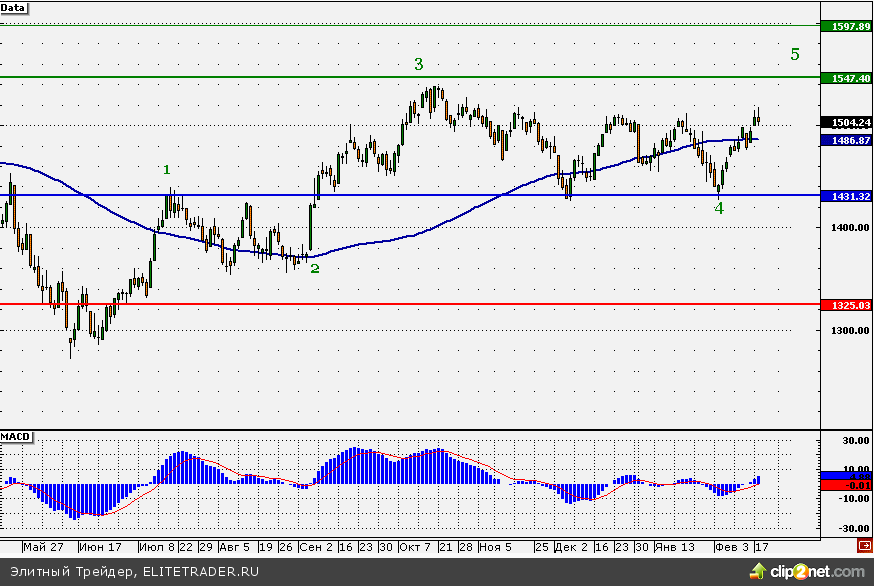This screenshot has height=586, width=874.
Task: Click the Май 27 date on time axis
Action: pos(42,548)
